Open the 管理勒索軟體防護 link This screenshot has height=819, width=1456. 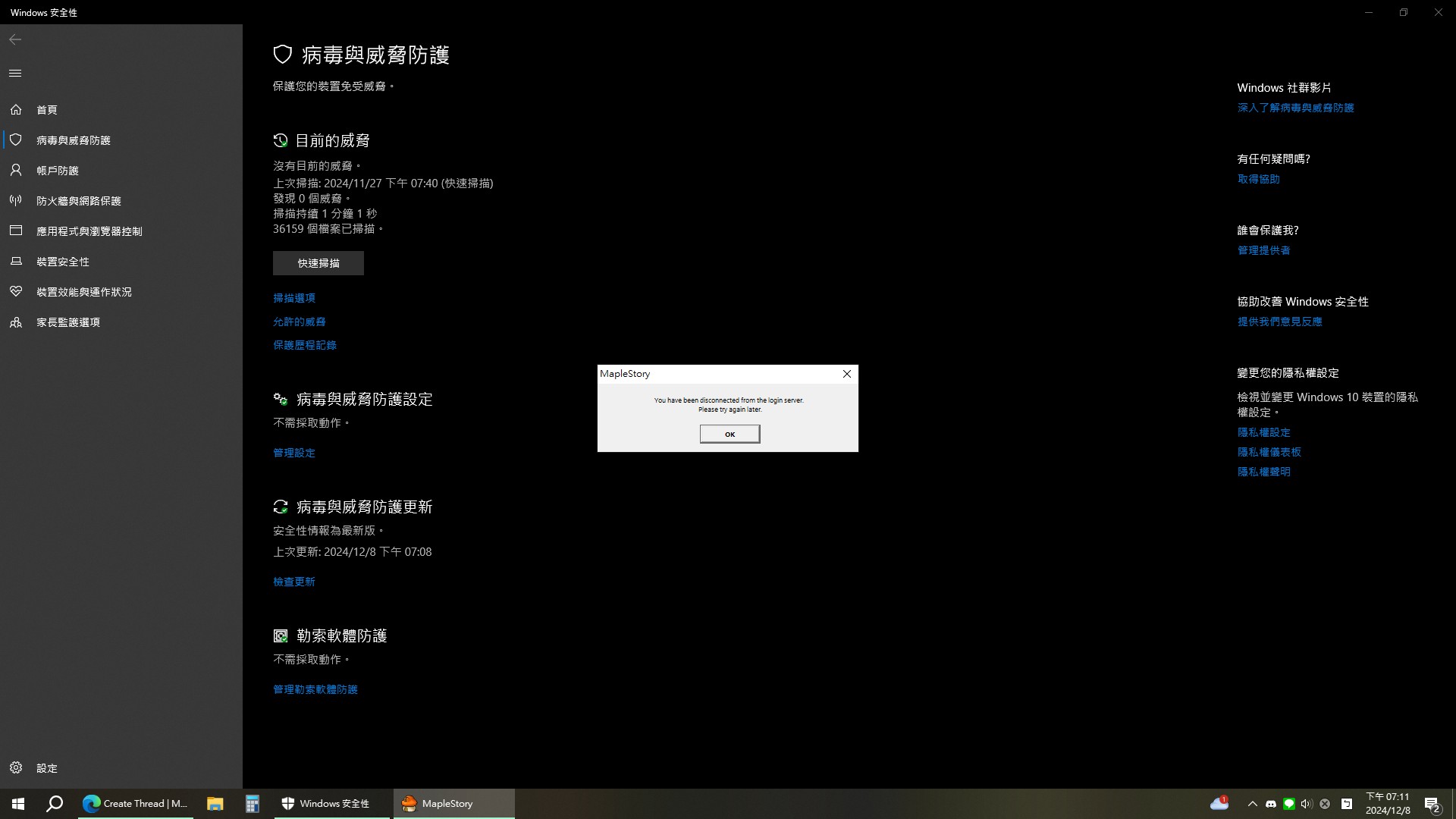coord(315,689)
